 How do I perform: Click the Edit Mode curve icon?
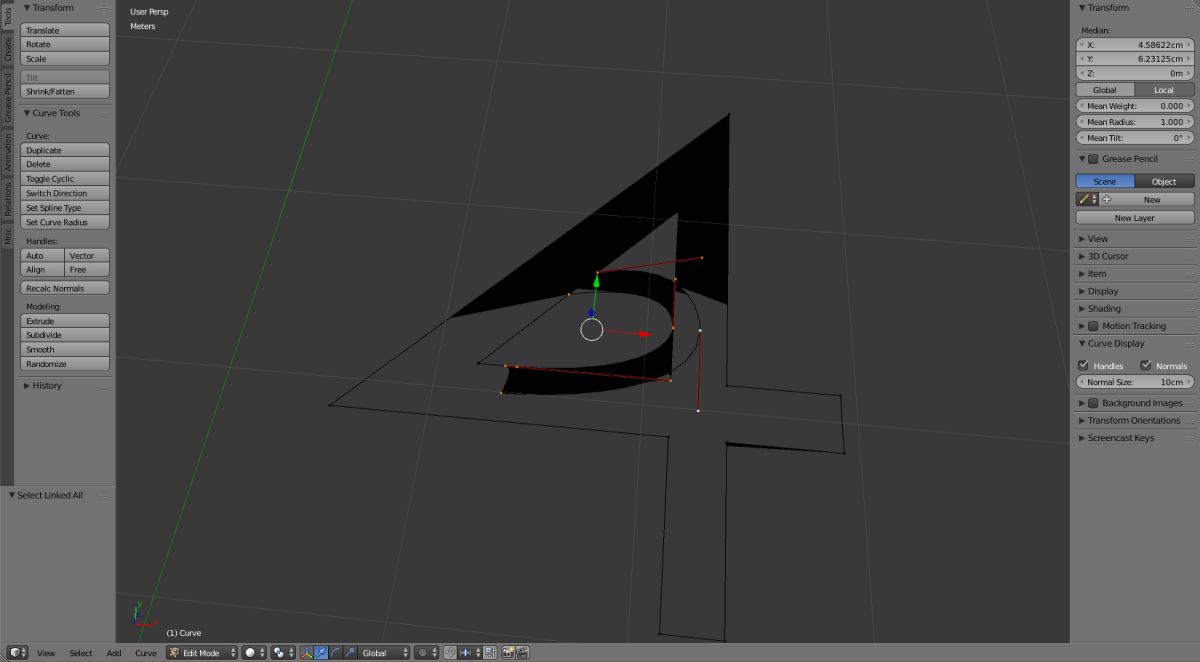coord(175,652)
